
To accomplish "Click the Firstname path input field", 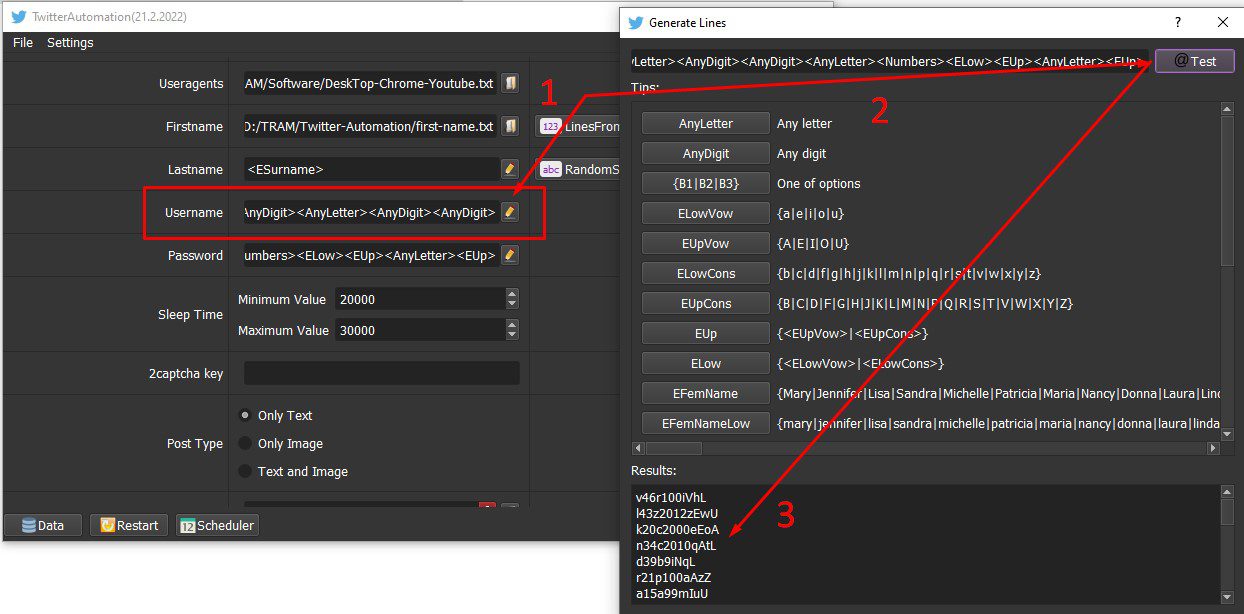I will pyautogui.click(x=370, y=126).
